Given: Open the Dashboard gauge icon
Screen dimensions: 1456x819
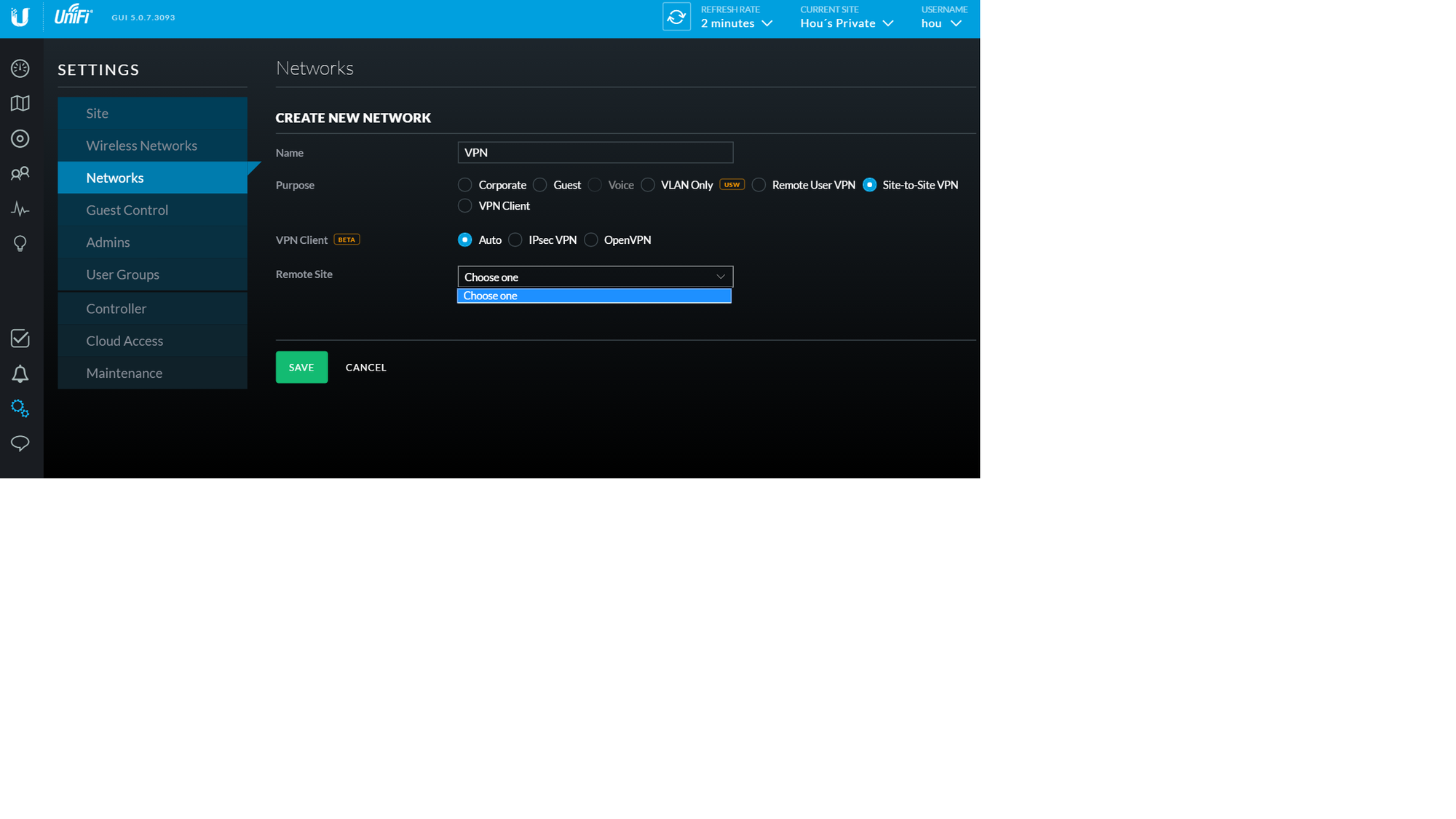Looking at the screenshot, I should [x=20, y=68].
